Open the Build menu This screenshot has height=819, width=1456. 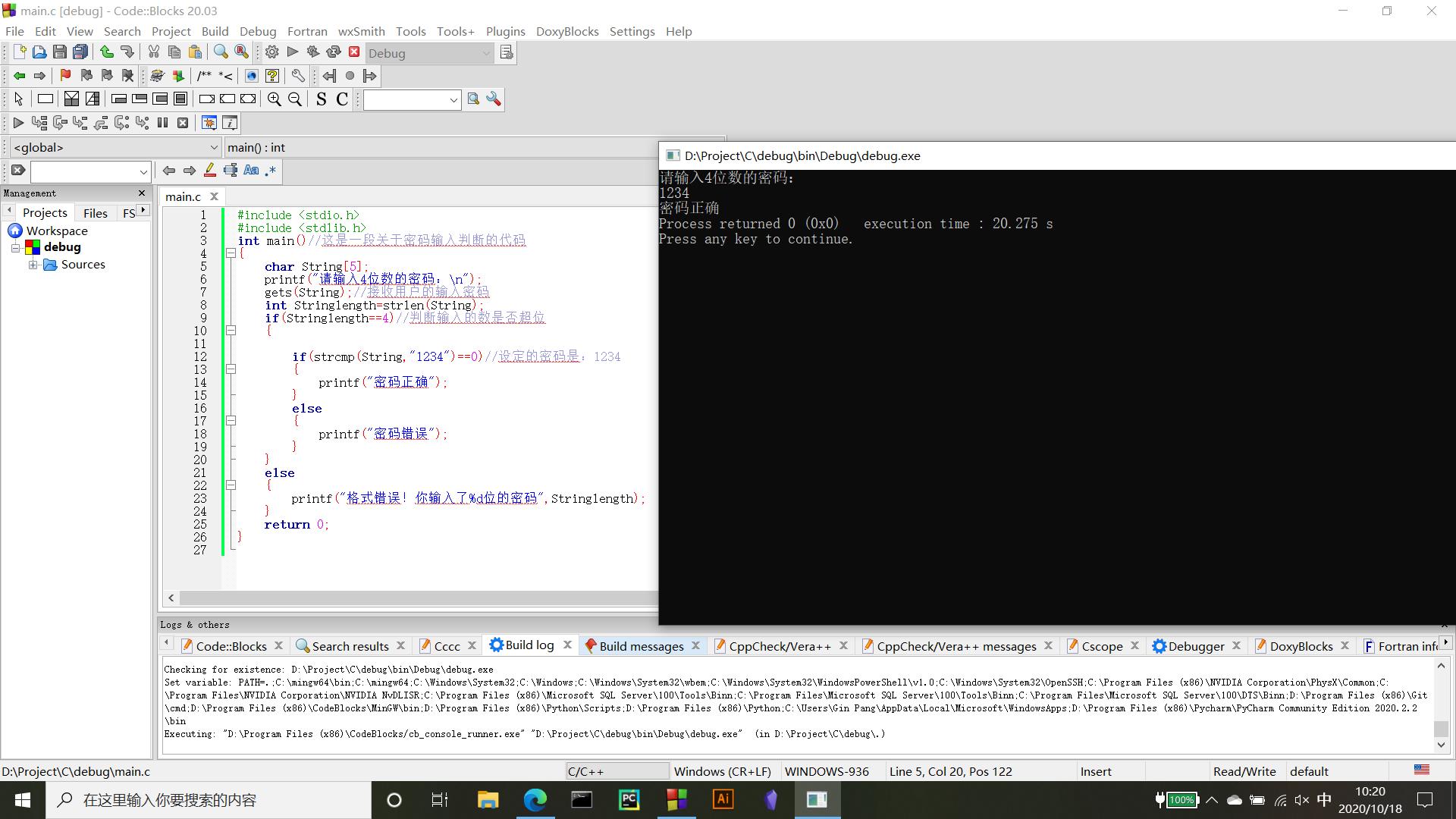click(x=215, y=31)
